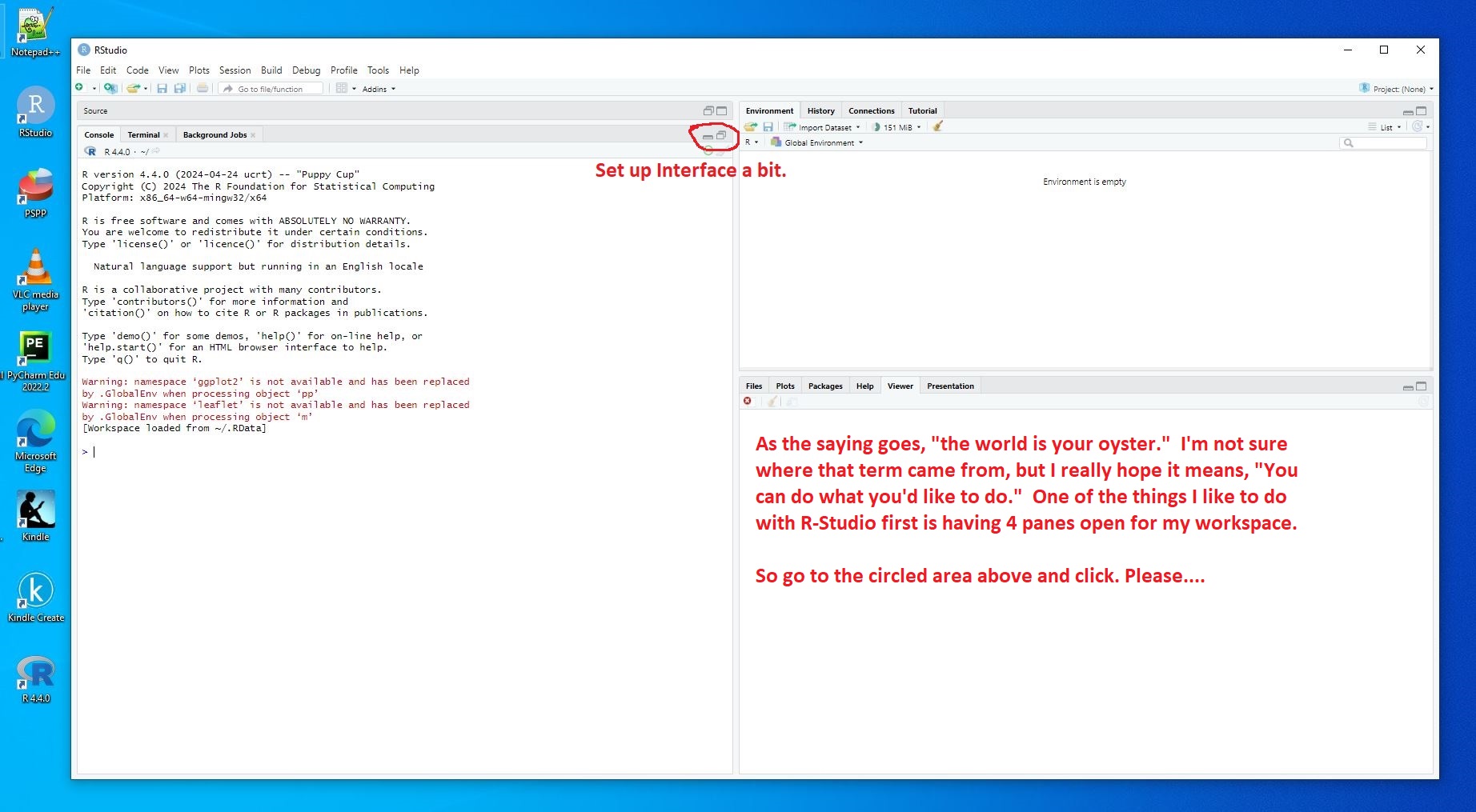Click the New File plus icon
The width and height of the screenshot is (1476, 812).
80,88
